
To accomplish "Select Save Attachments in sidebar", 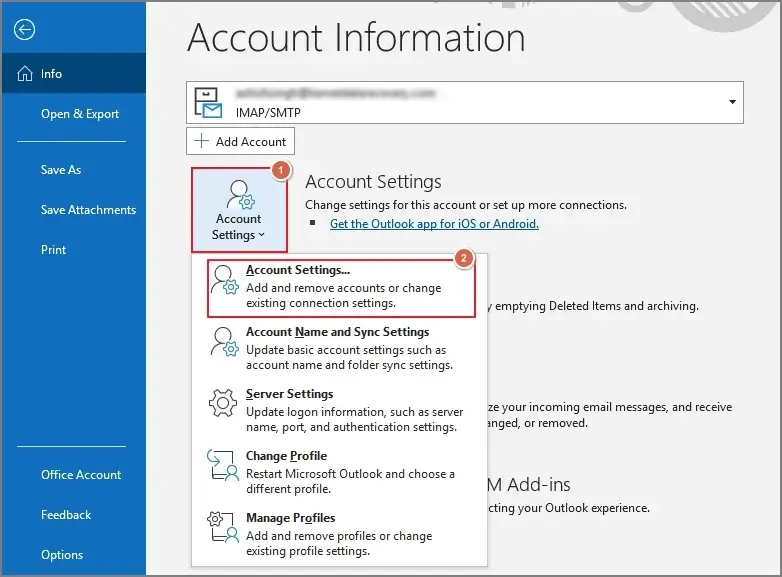I will 88,209.
